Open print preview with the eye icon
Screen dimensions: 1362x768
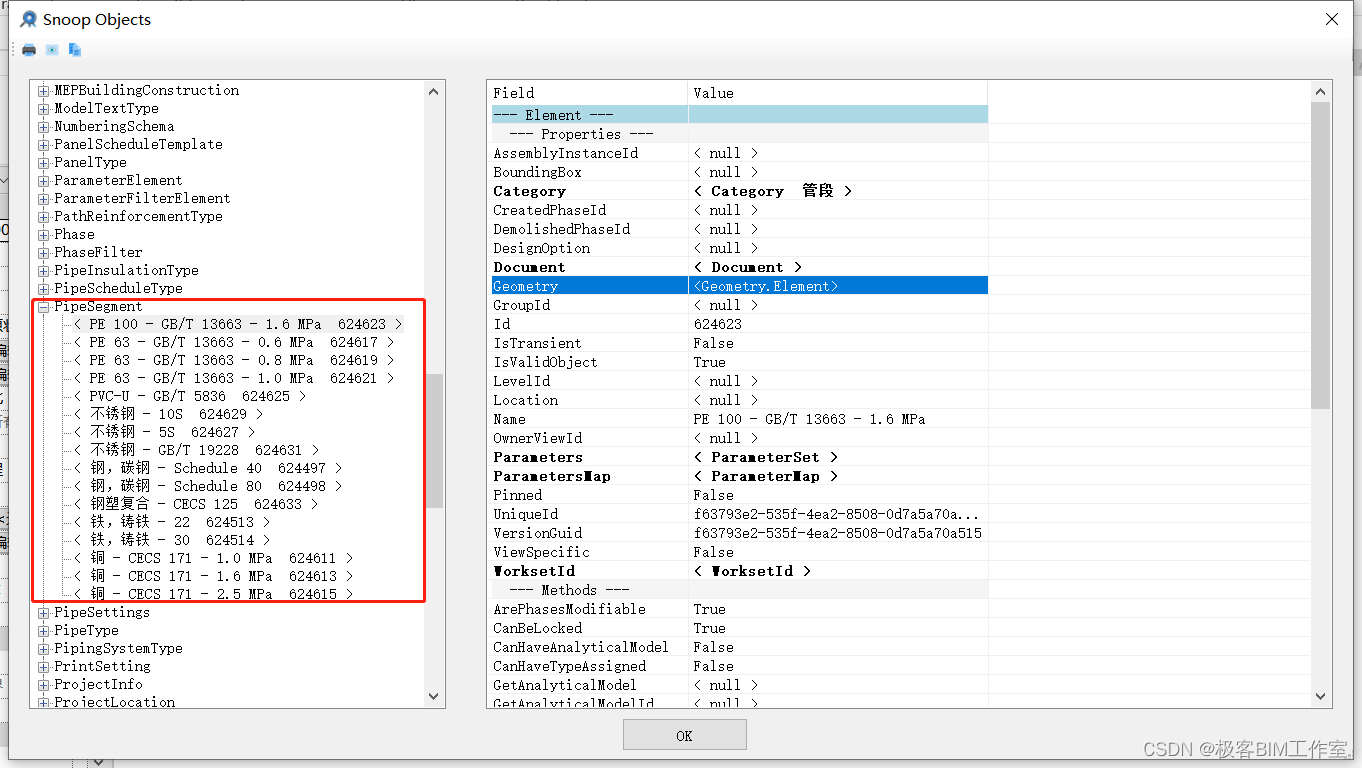click(x=52, y=50)
